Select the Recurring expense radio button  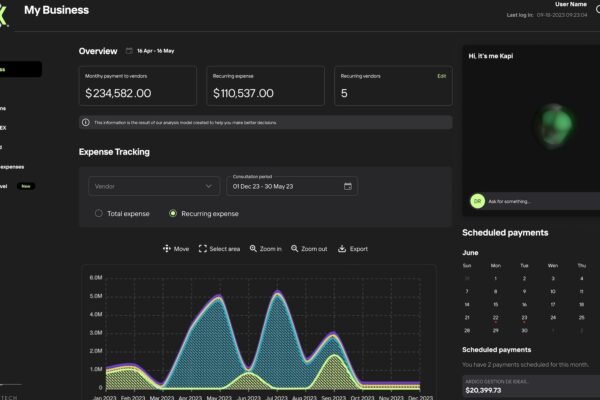173,213
